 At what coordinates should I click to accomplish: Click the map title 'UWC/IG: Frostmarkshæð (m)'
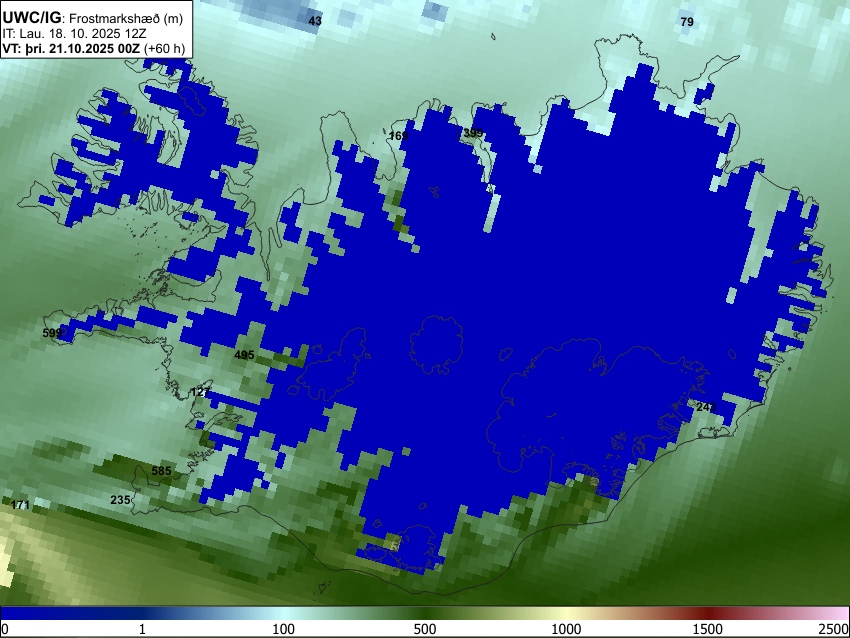pyautogui.click(x=93, y=18)
